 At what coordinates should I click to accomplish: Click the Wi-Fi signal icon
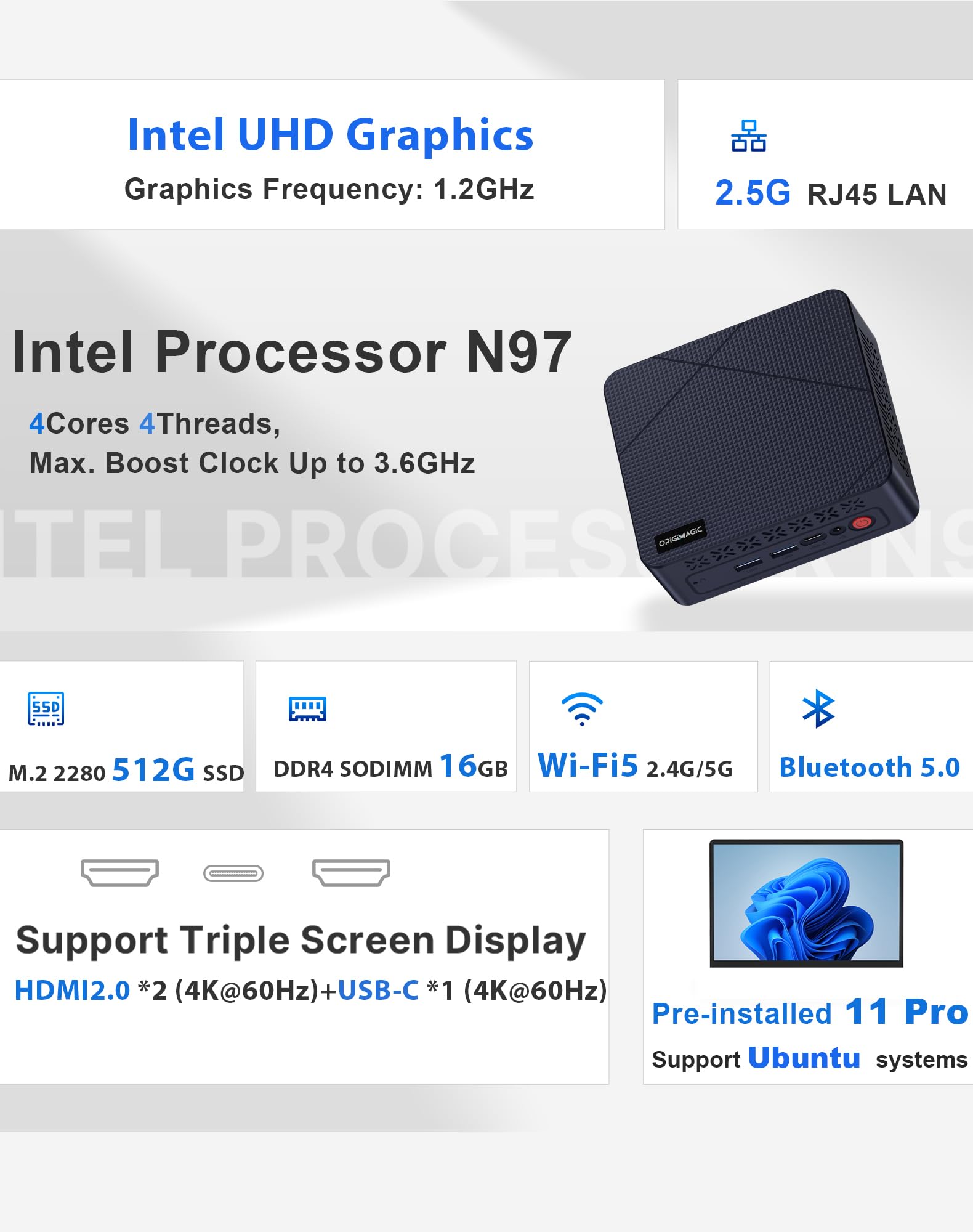pyautogui.click(x=582, y=709)
